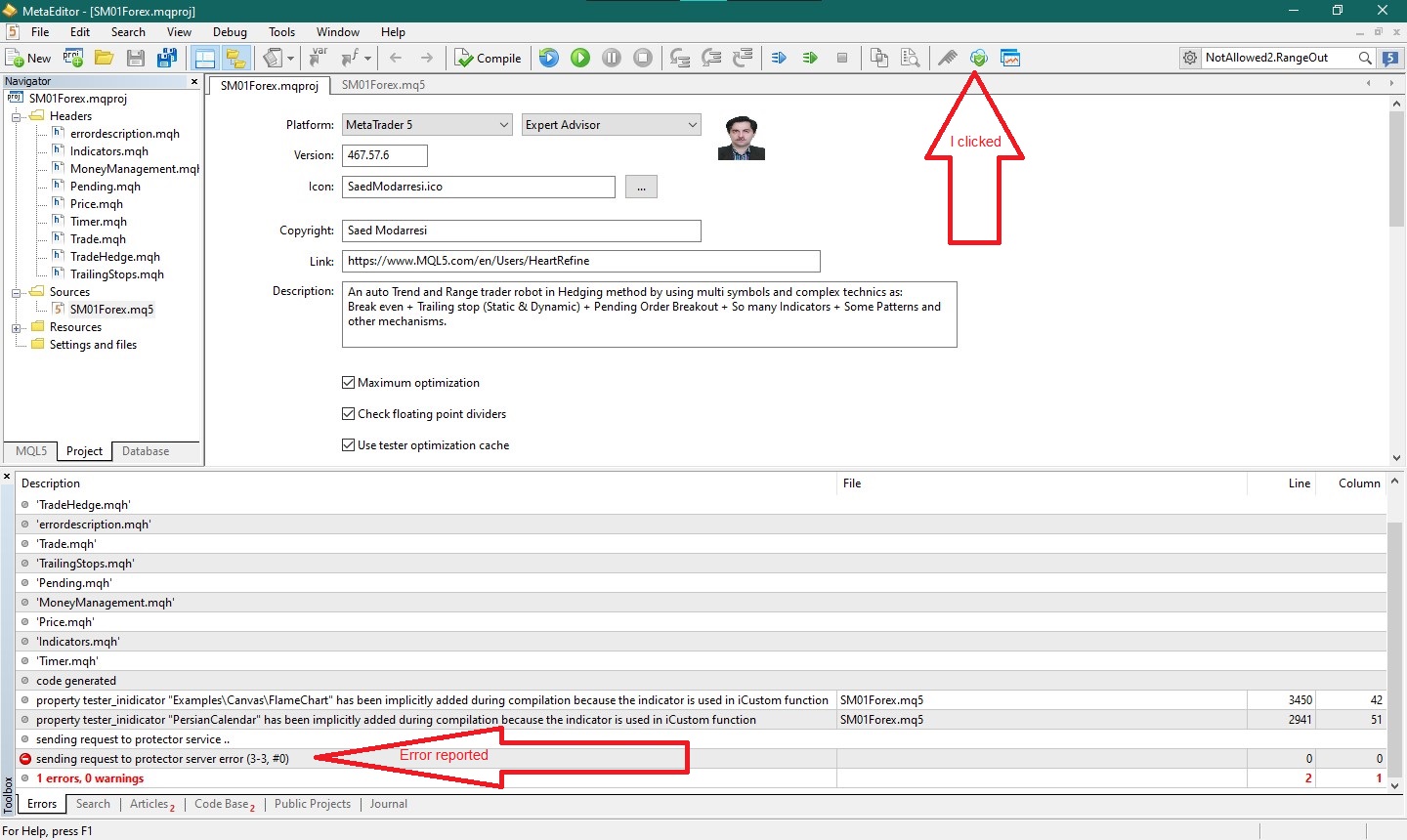Toggle the Toolbox panel folder icon
The height and width of the screenshot is (840, 1407).
235,58
